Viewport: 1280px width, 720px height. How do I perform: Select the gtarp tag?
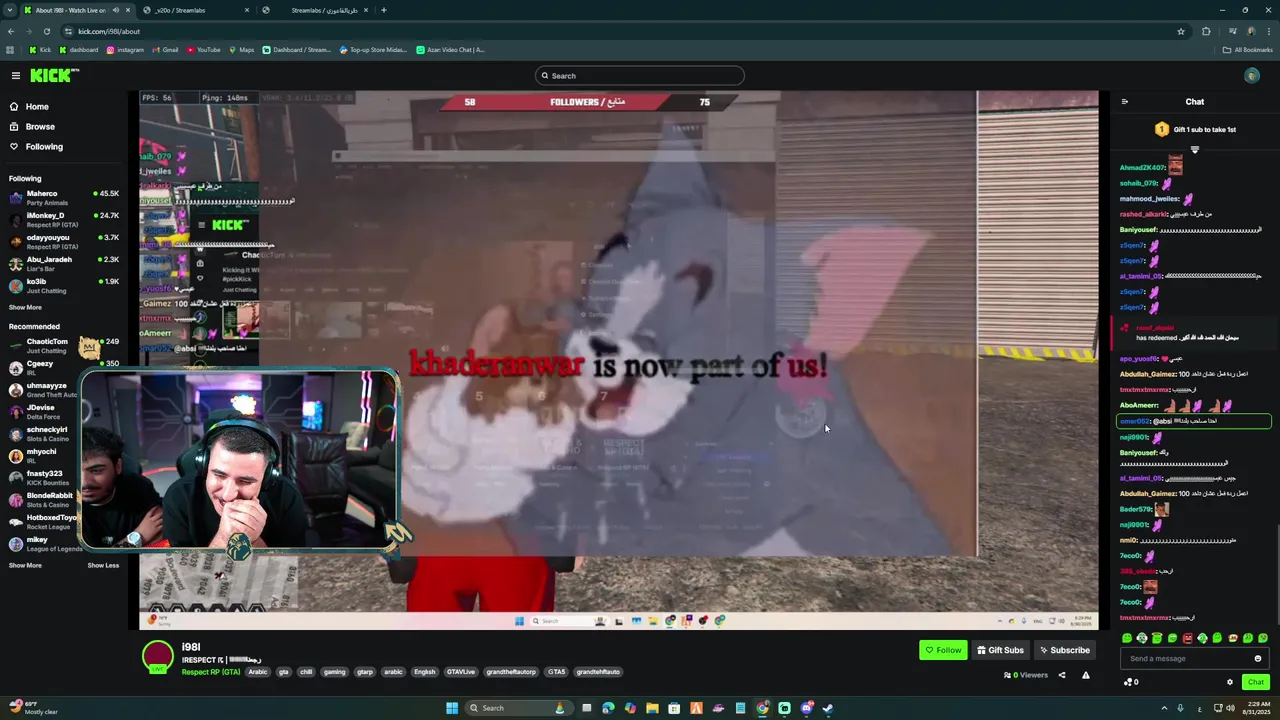coord(365,672)
